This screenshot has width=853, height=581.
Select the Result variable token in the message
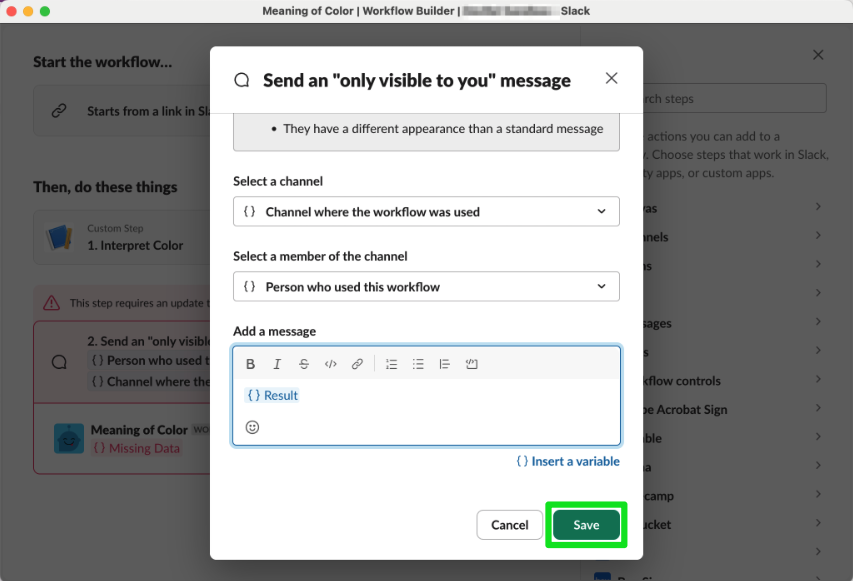(271, 395)
